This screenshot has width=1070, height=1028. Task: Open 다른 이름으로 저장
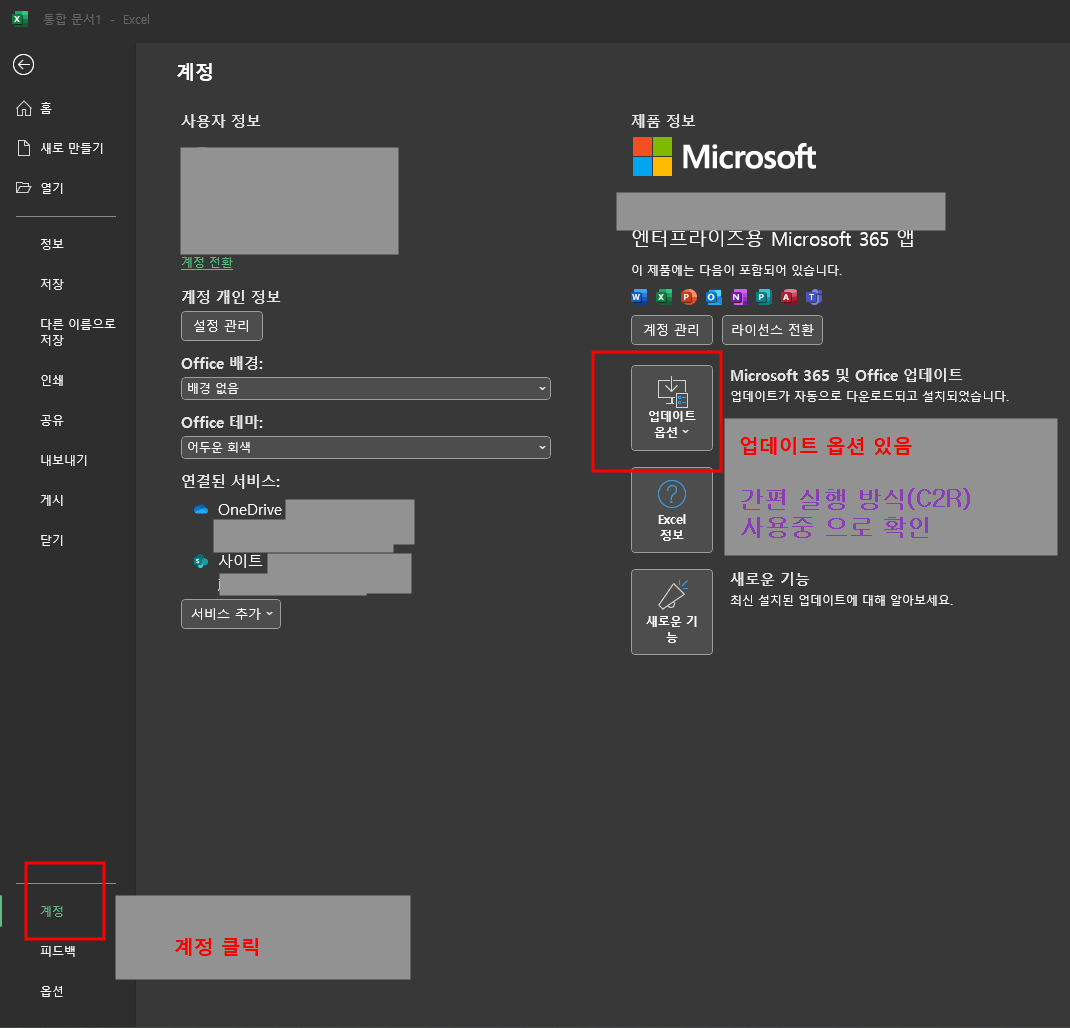[x=78, y=332]
